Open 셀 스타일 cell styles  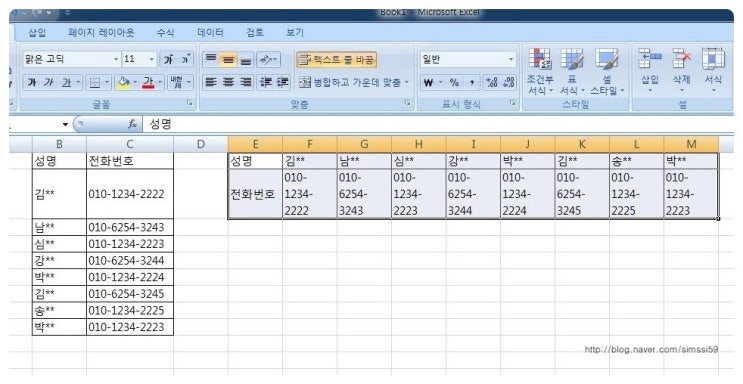point(607,71)
